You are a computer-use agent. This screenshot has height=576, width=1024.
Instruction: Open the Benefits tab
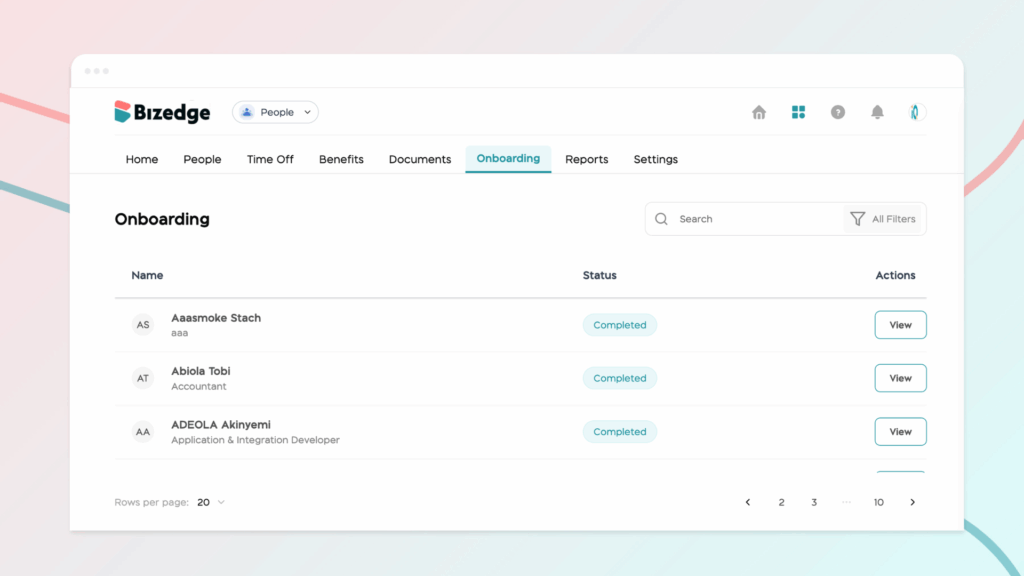[341, 159]
